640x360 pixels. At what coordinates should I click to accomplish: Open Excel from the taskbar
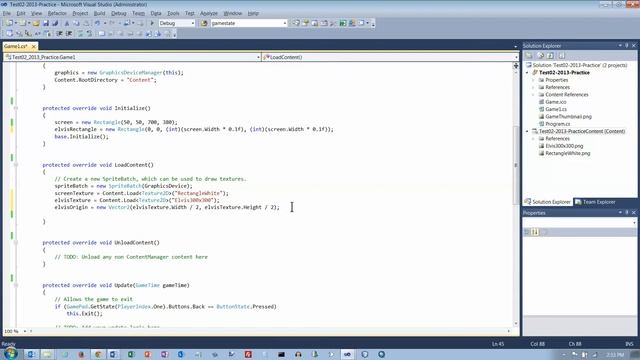click(131, 354)
